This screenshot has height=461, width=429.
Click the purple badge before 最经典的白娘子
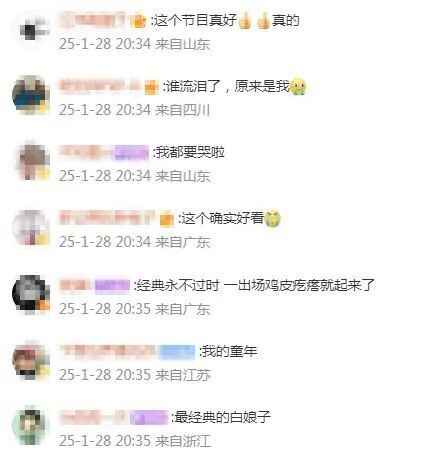tap(149, 417)
